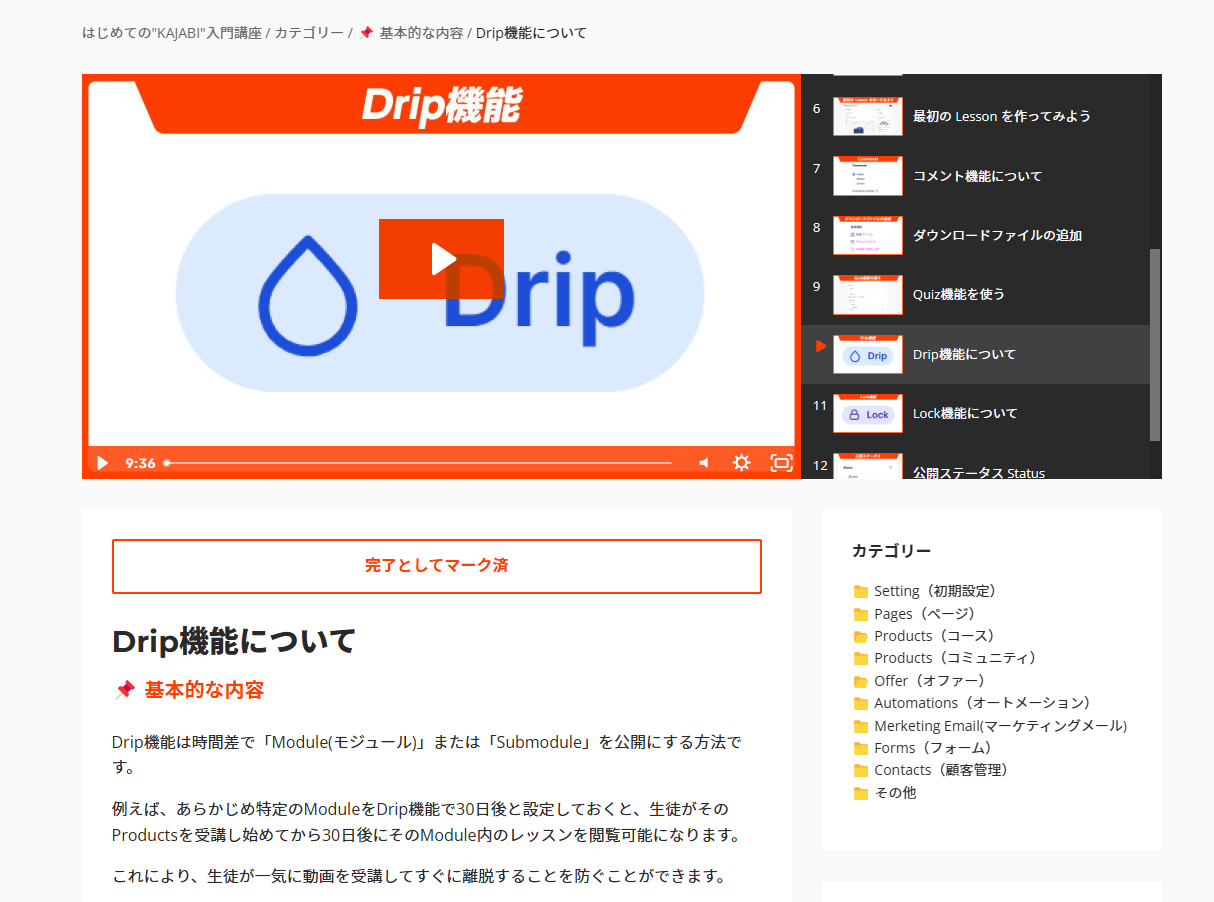The image size is (1214, 902).
Task: Click thumbnail of lesson 6 in playlist
Action: coord(868,116)
